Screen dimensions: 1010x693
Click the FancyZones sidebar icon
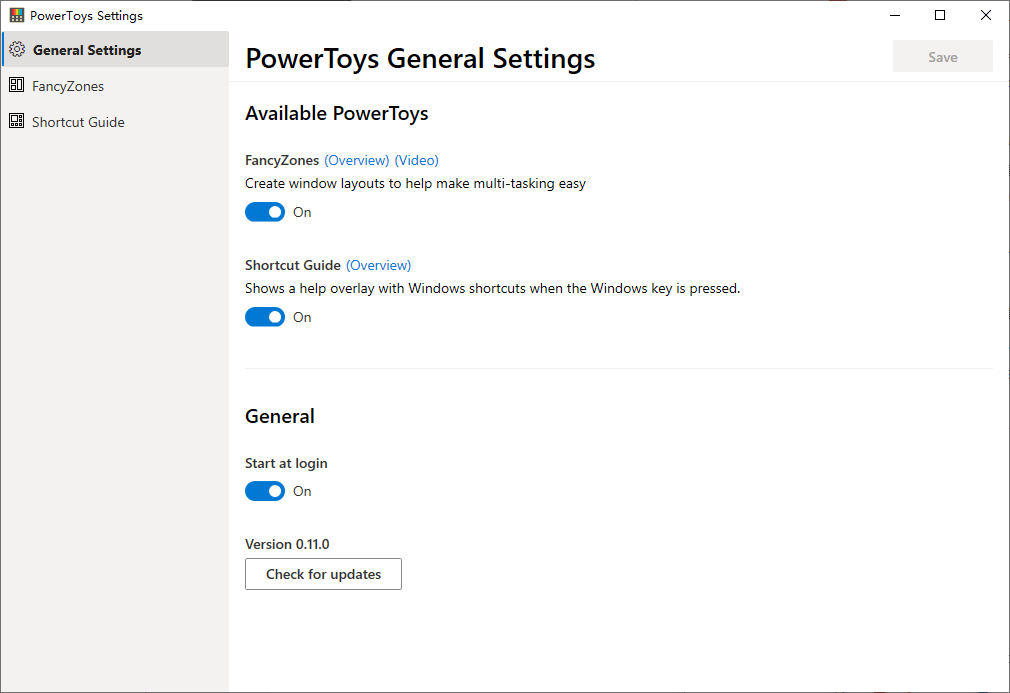click(x=16, y=86)
